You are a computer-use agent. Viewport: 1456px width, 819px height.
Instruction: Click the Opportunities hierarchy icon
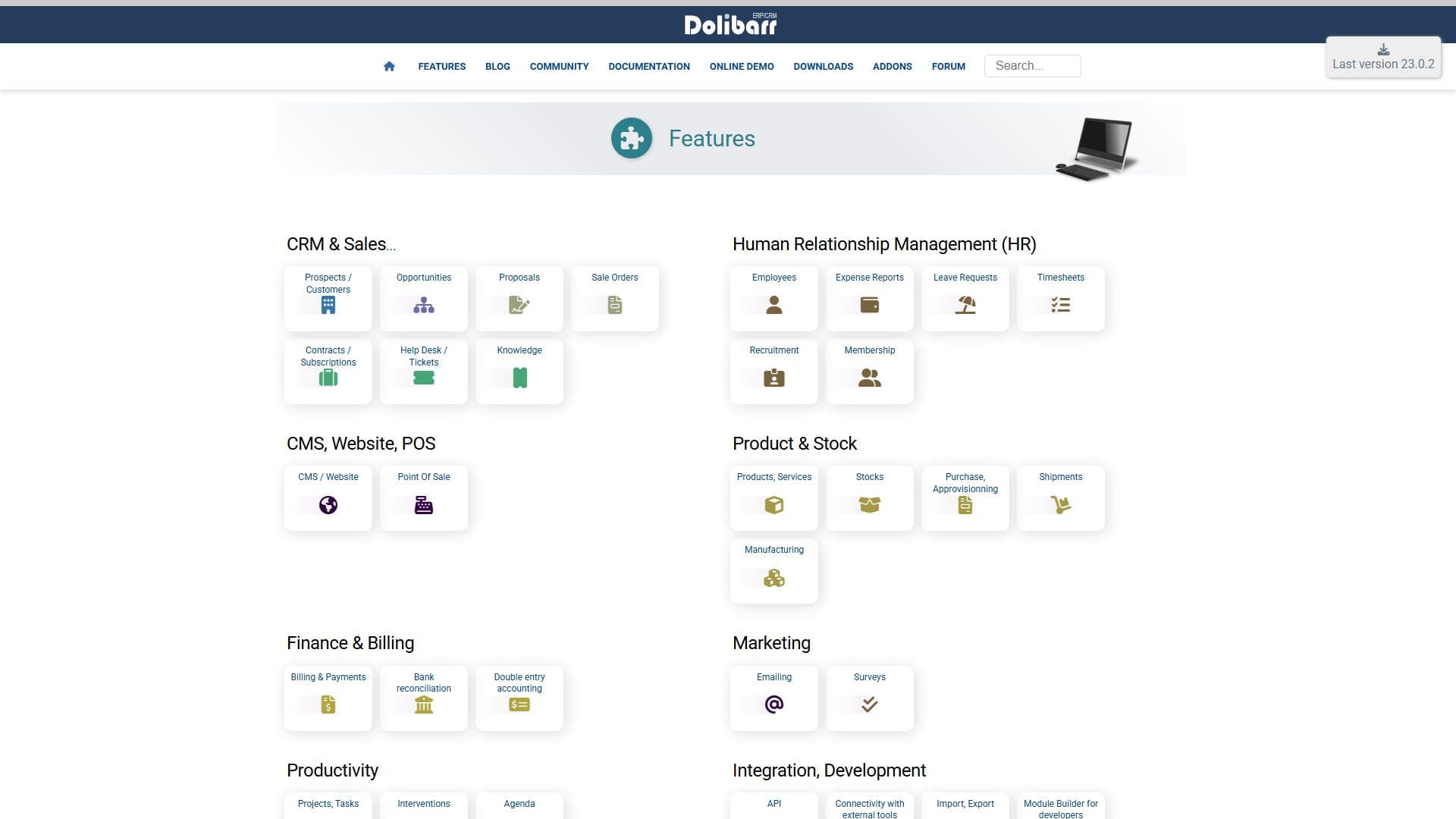424,305
